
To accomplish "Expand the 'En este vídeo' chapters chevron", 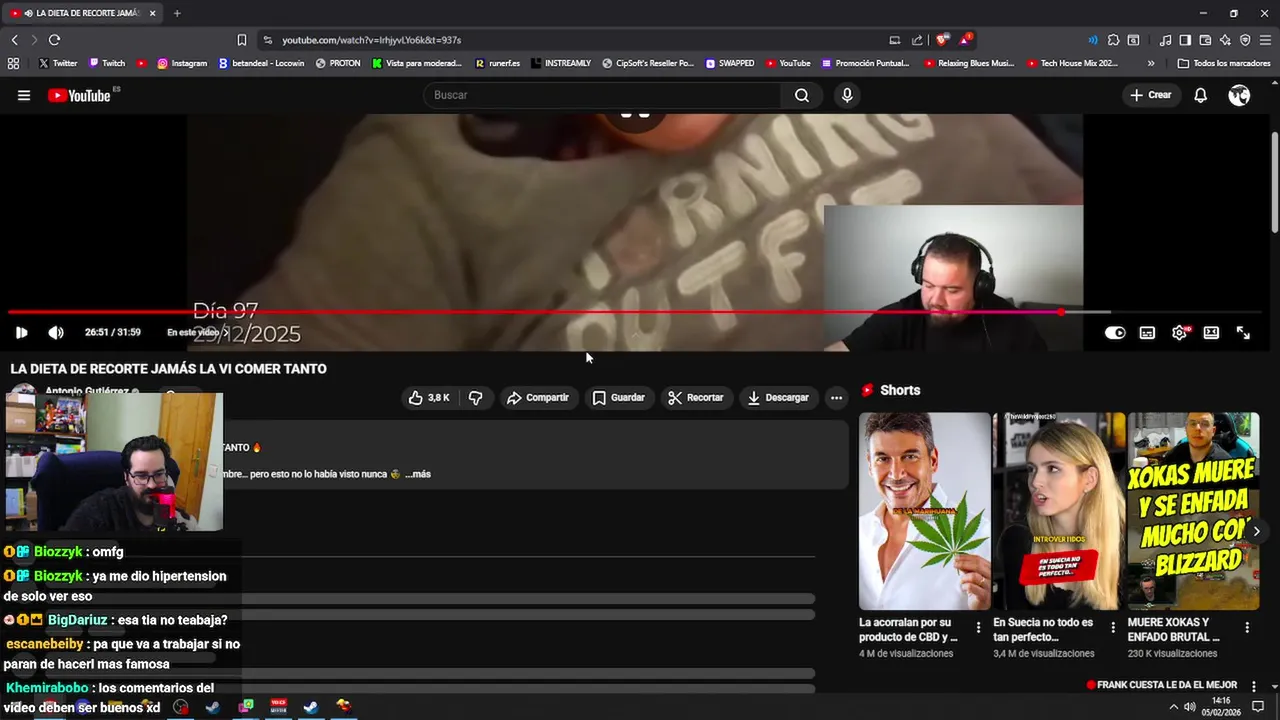I will 225,333.
